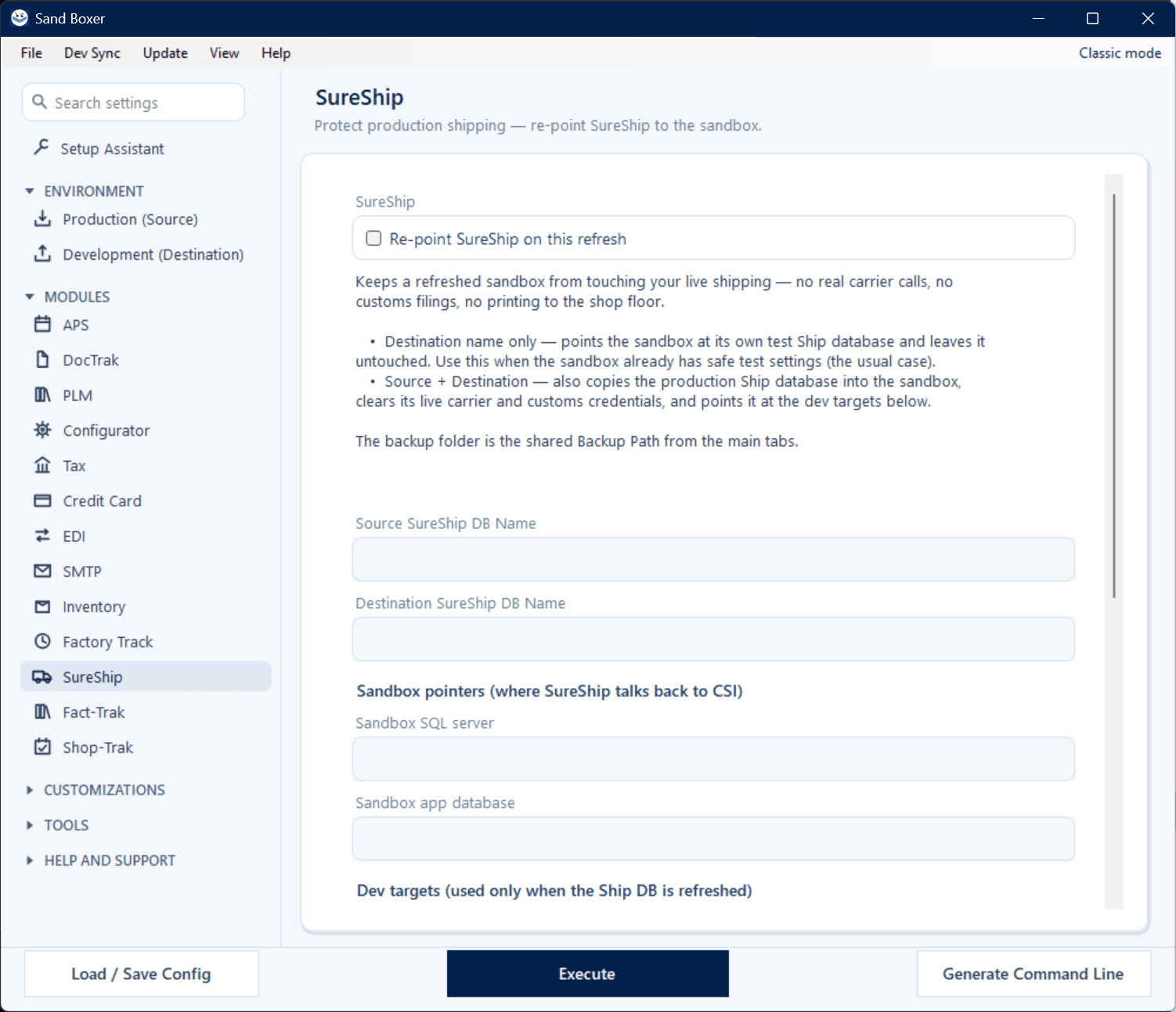
Task: Click the Sand Boxer app logo icon
Action: coord(20,18)
